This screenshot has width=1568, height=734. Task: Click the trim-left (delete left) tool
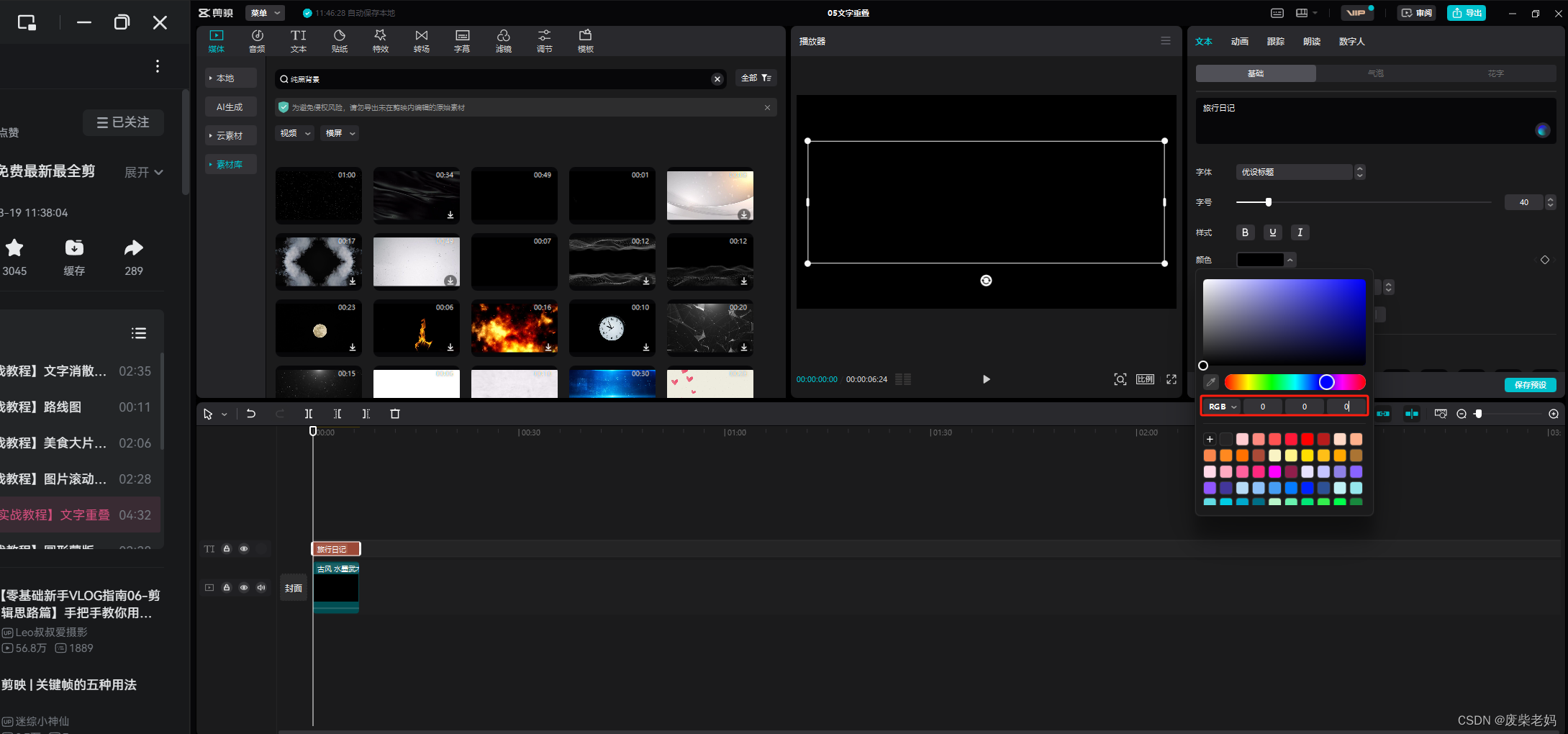click(337, 414)
